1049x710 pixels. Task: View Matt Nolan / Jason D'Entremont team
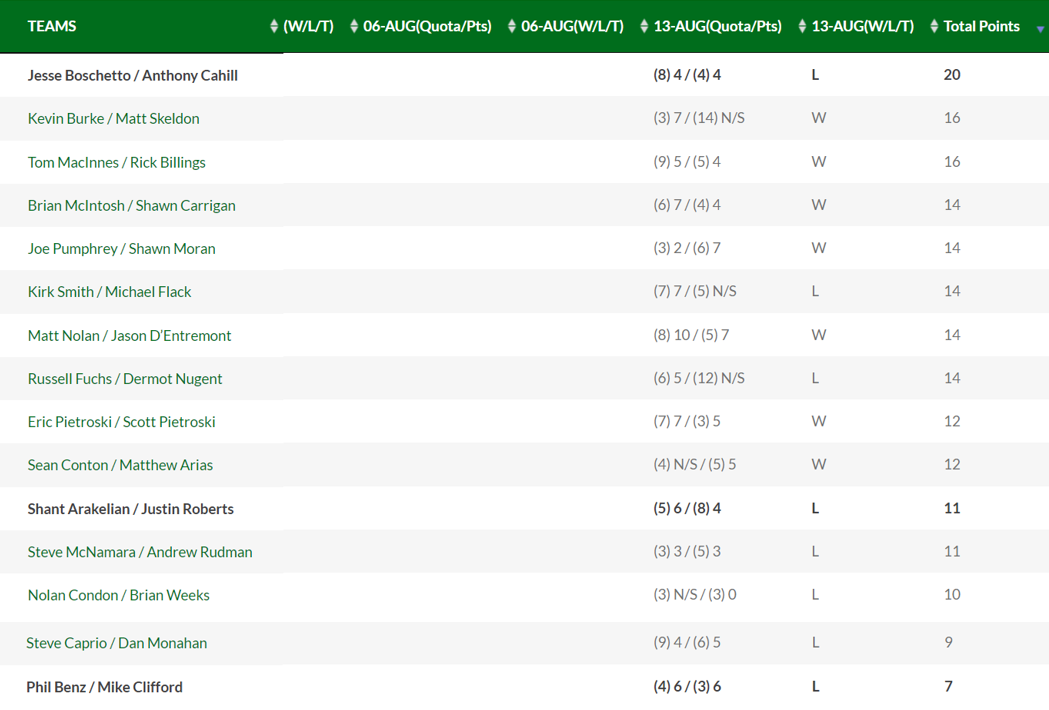129,335
